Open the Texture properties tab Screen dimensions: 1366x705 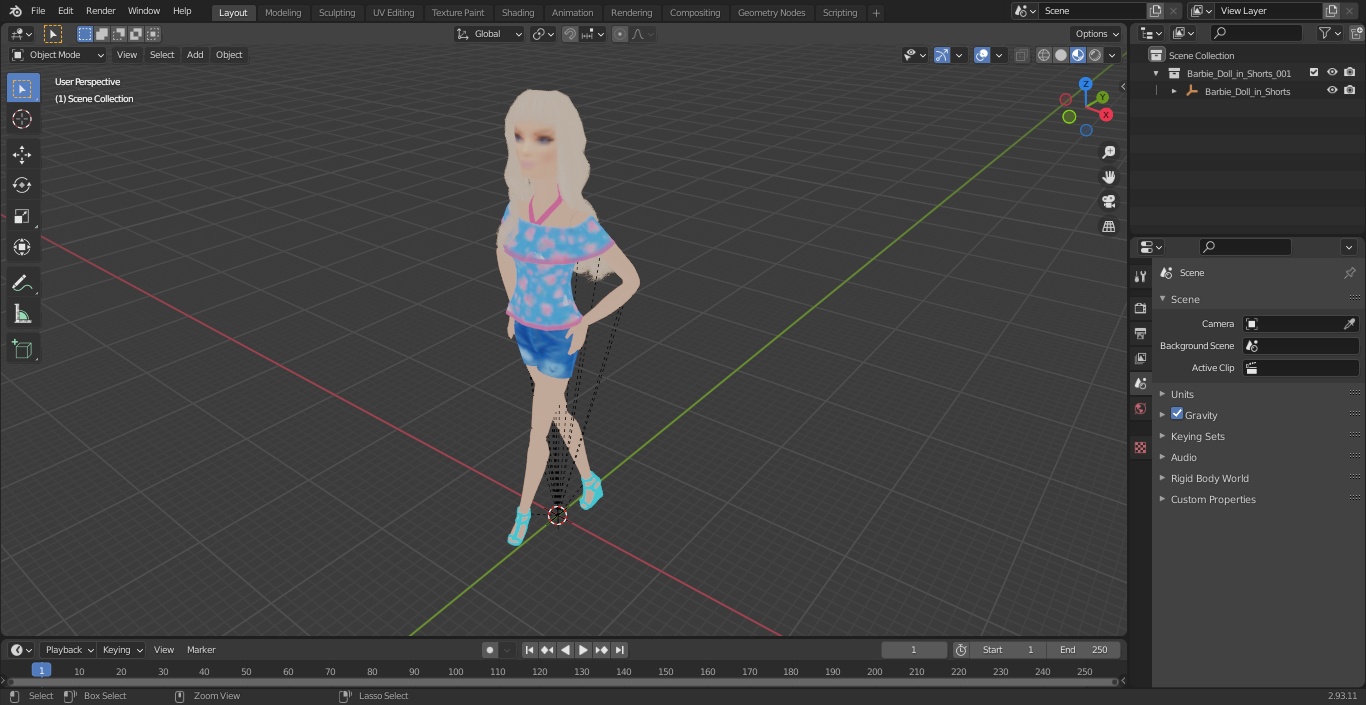coord(1140,447)
